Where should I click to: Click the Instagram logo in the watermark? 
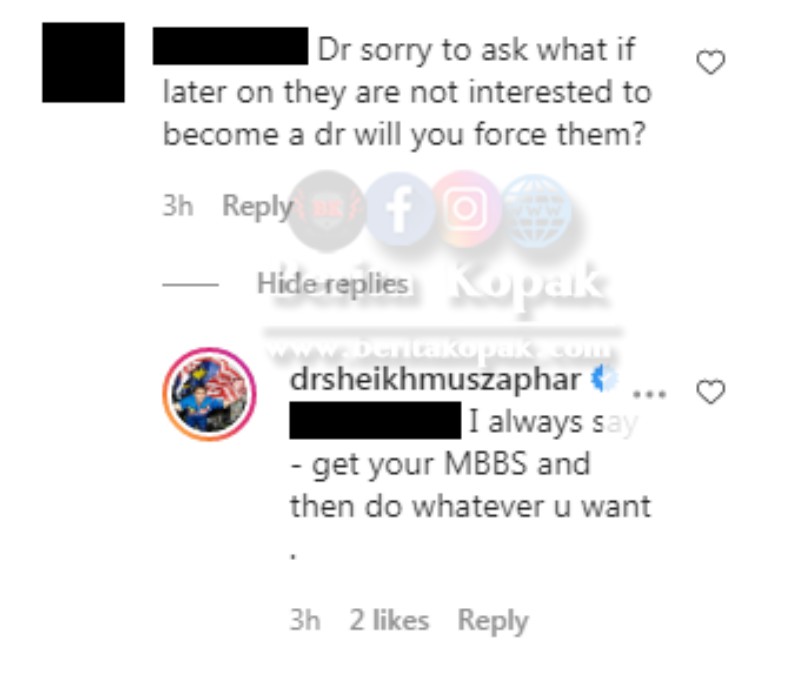click(x=466, y=209)
